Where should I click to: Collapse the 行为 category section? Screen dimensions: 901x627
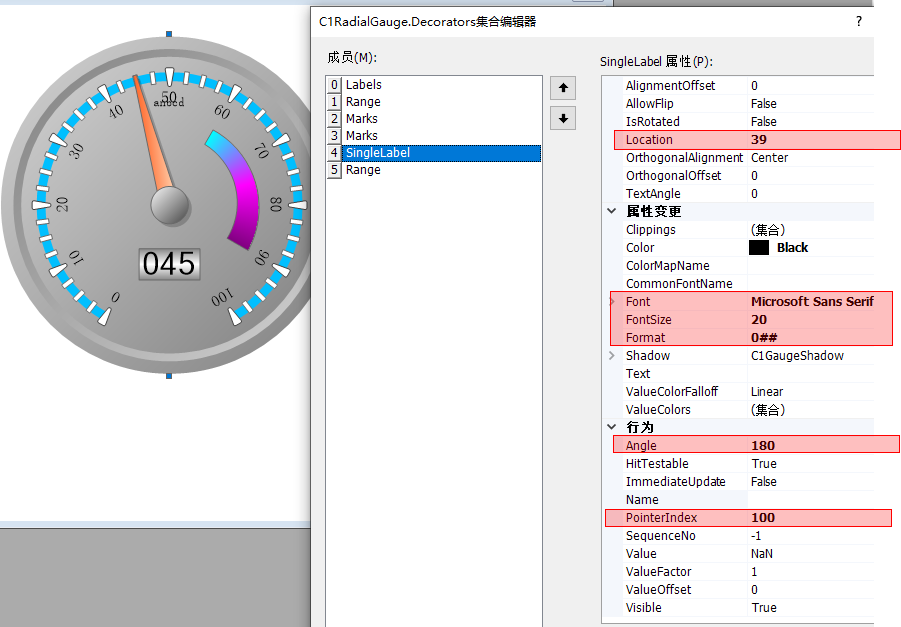[x=612, y=427]
